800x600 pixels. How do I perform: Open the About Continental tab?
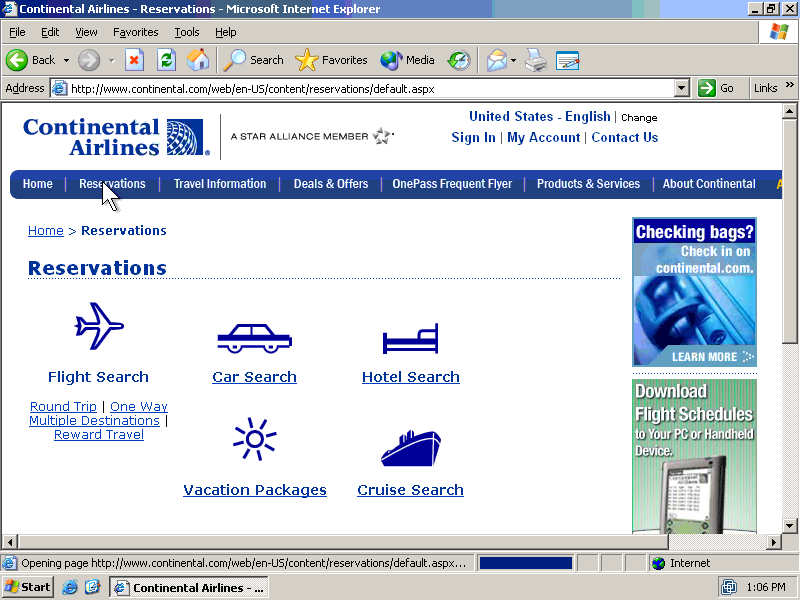pos(709,184)
